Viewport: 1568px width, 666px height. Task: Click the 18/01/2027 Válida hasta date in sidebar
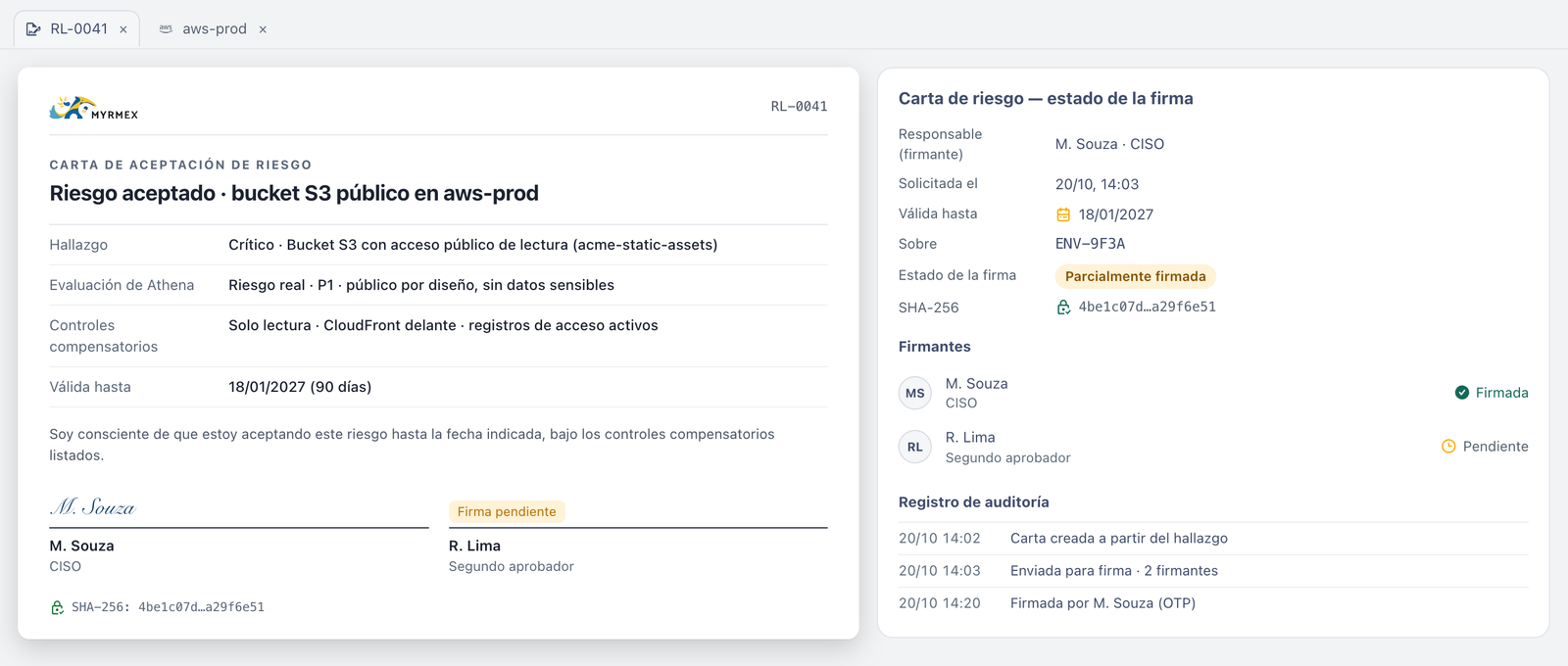point(1115,214)
